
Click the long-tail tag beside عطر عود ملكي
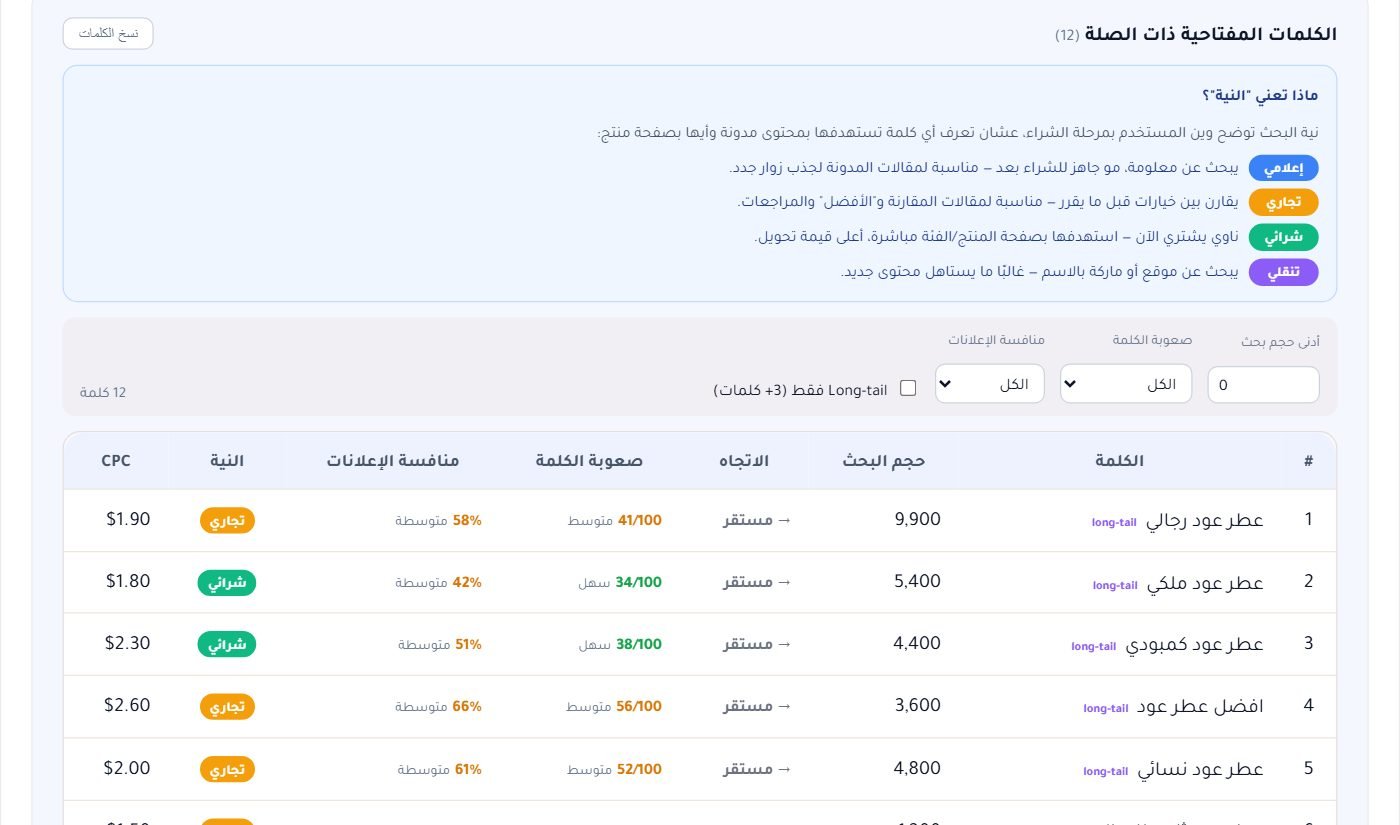pyautogui.click(x=1115, y=585)
